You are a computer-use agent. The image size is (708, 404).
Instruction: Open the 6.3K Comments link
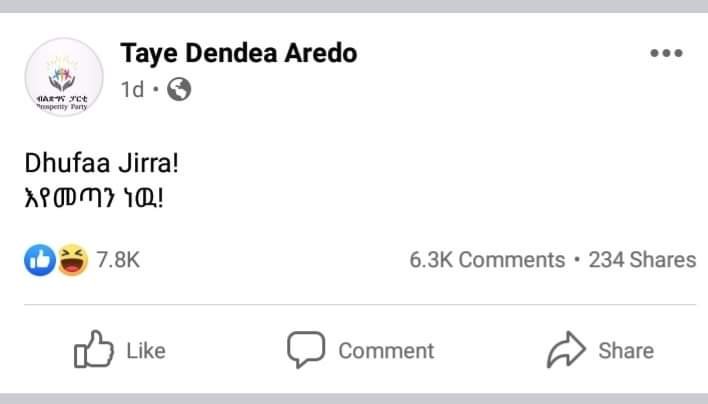[x=487, y=260]
